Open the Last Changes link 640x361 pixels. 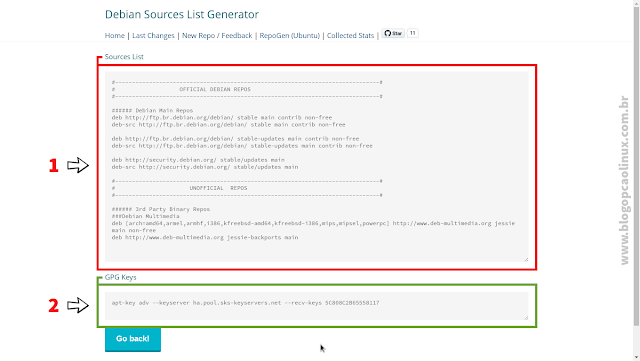point(153,36)
